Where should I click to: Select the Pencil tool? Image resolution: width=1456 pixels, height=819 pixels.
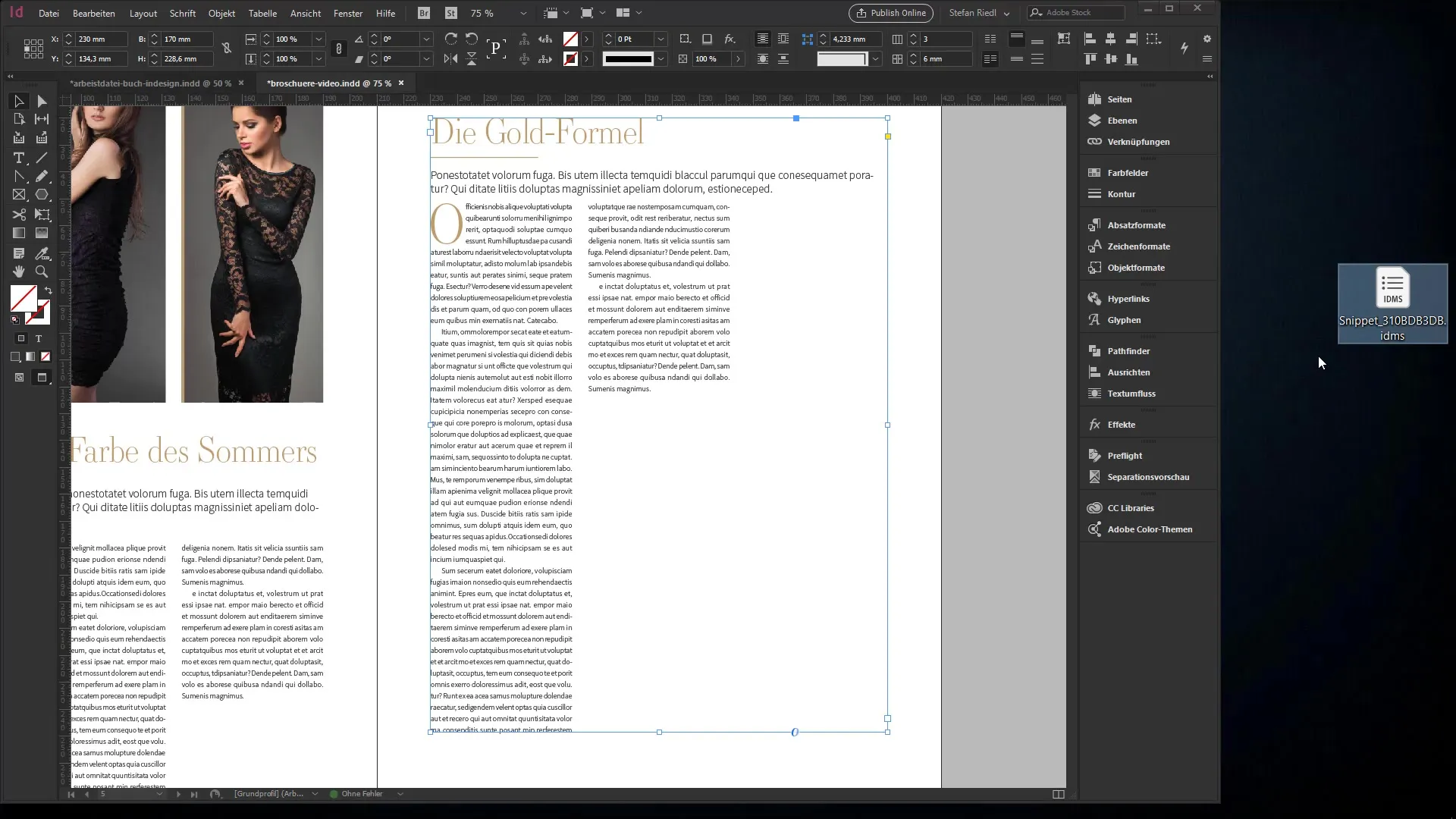pos(42,176)
